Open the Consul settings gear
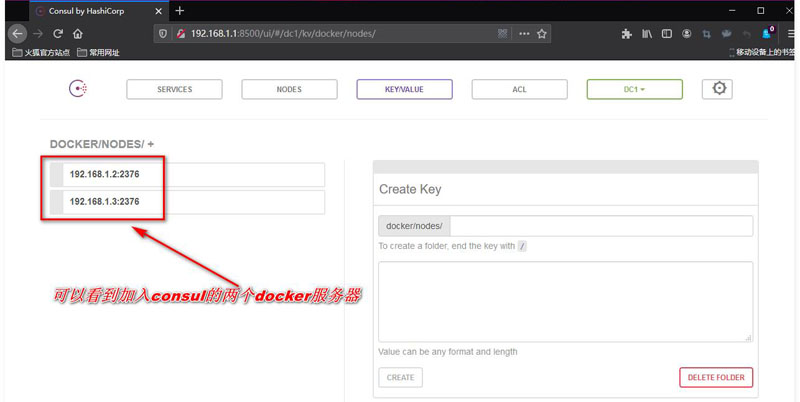The image size is (800, 402). point(717,89)
